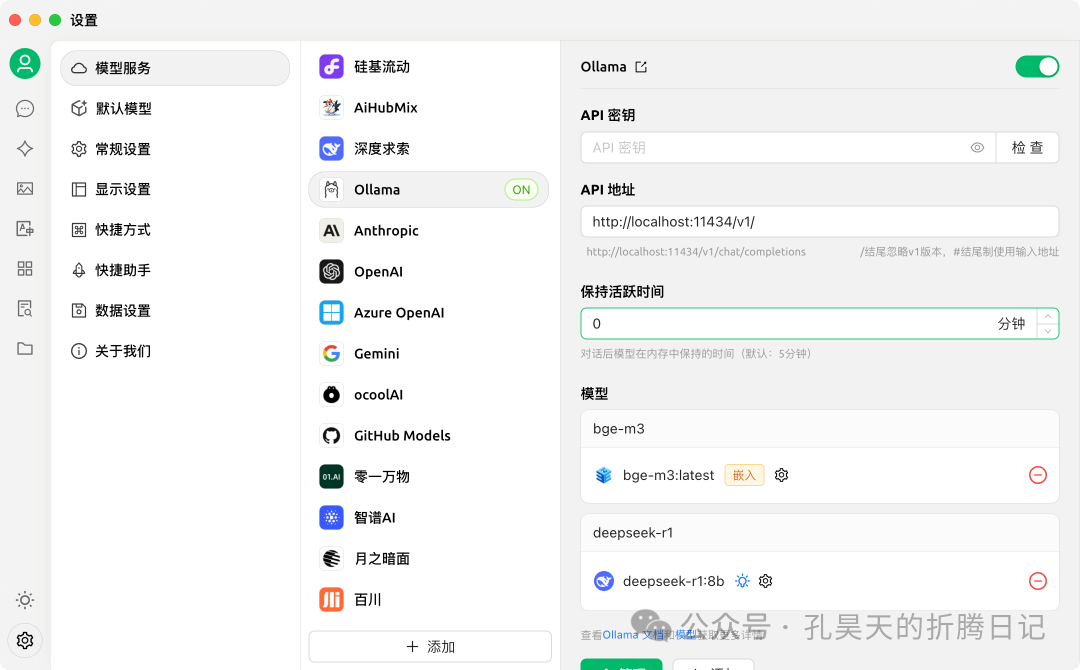1080x670 pixels.
Task: Select the Azure OpenAI provider
Action: 428,313
